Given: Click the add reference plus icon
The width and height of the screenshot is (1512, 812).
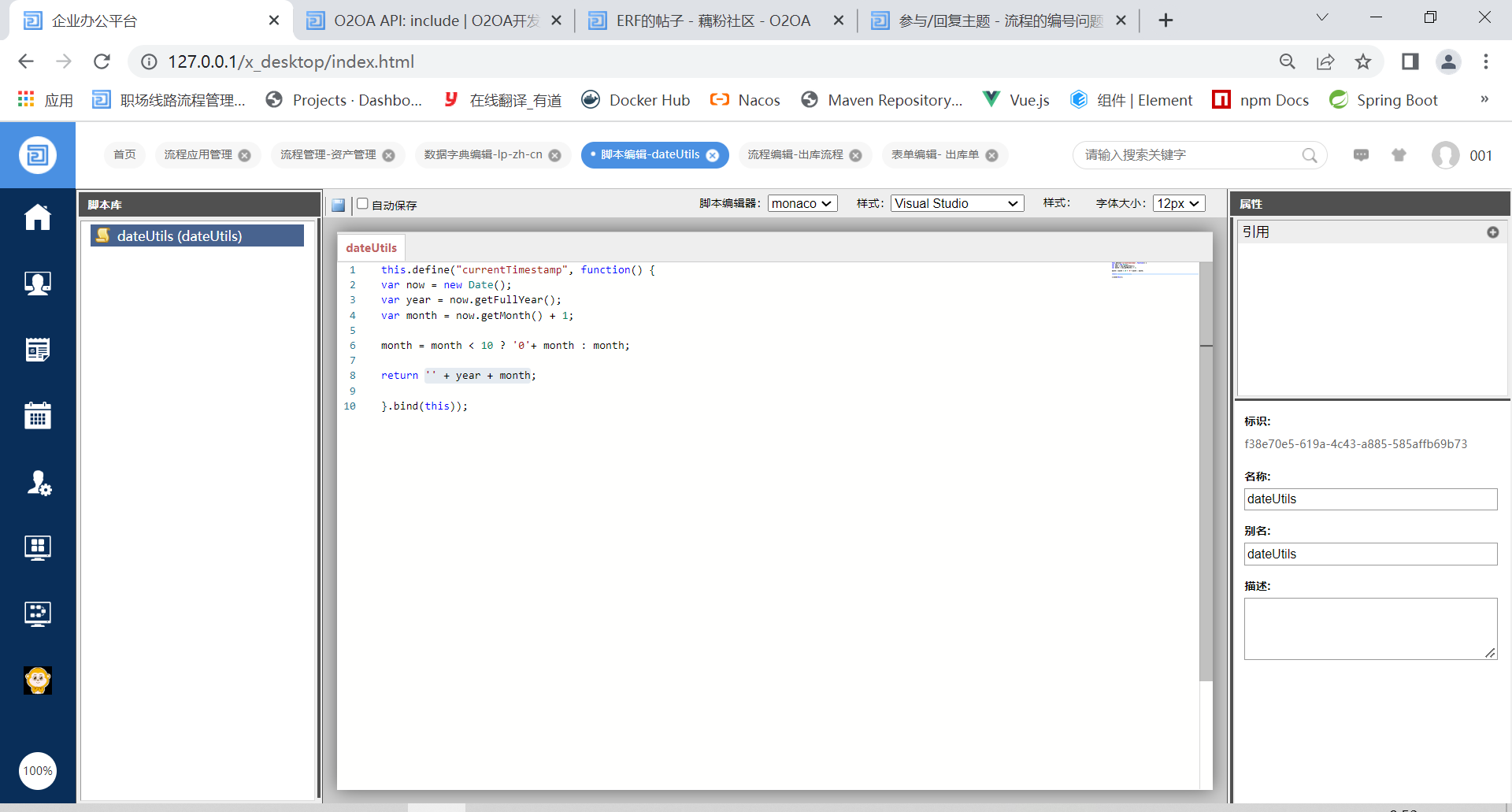Looking at the screenshot, I should (x=1492, y=232).
